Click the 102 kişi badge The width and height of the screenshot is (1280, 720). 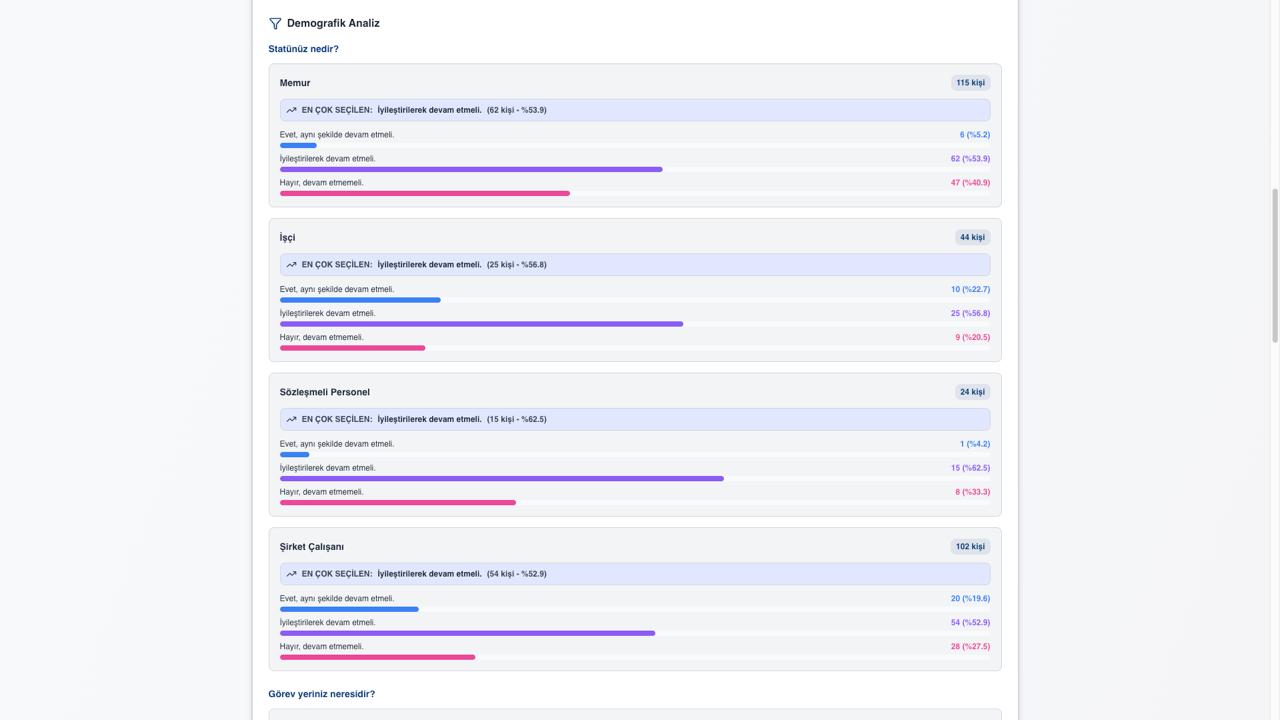coord(970,547)
